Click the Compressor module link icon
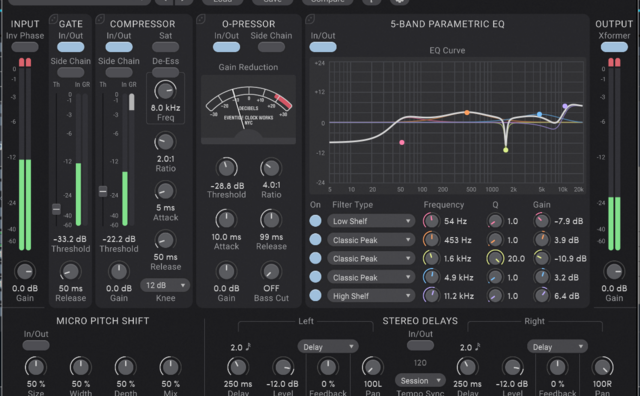Image resolution: width=640 pixels, height=396 pixels. [100, 19]
